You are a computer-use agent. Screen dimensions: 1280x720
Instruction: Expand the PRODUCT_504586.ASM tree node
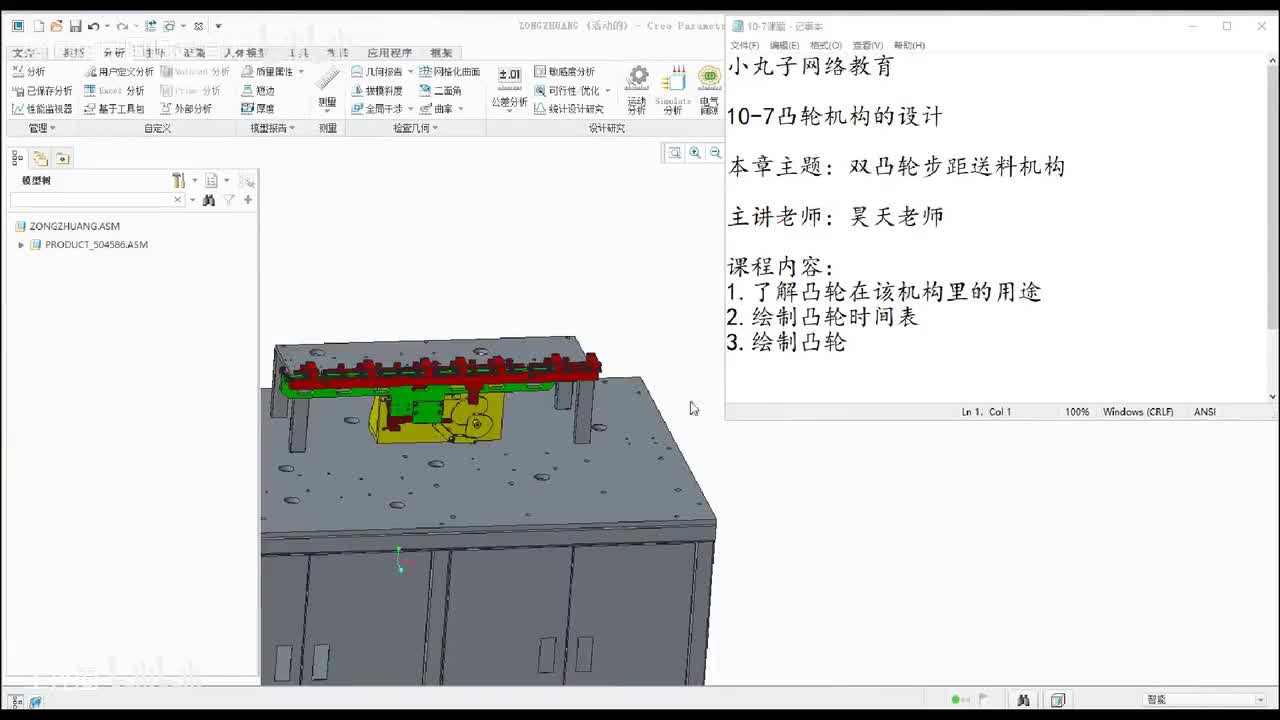21,245
